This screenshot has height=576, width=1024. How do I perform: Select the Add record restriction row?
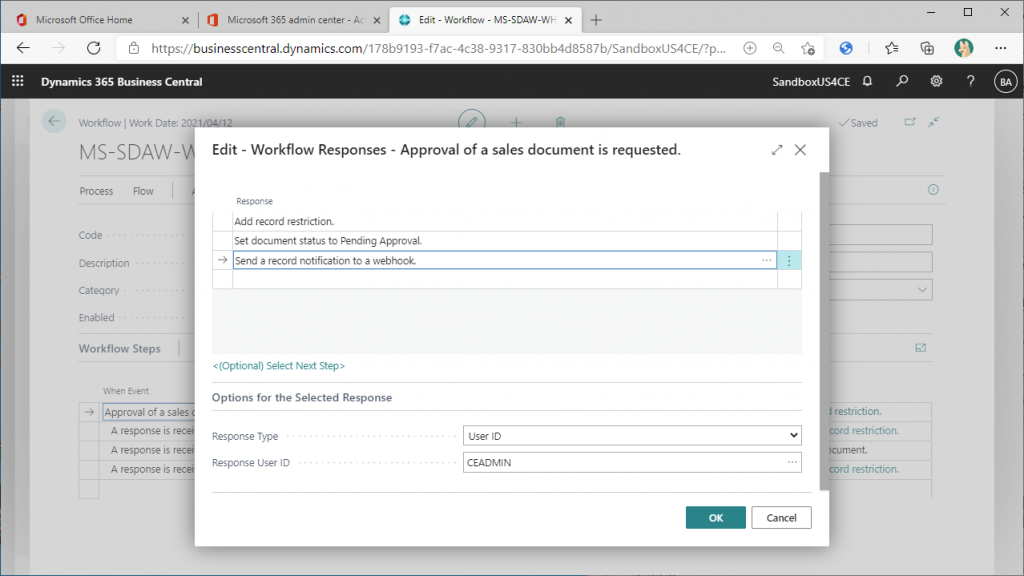coord(504,221)
